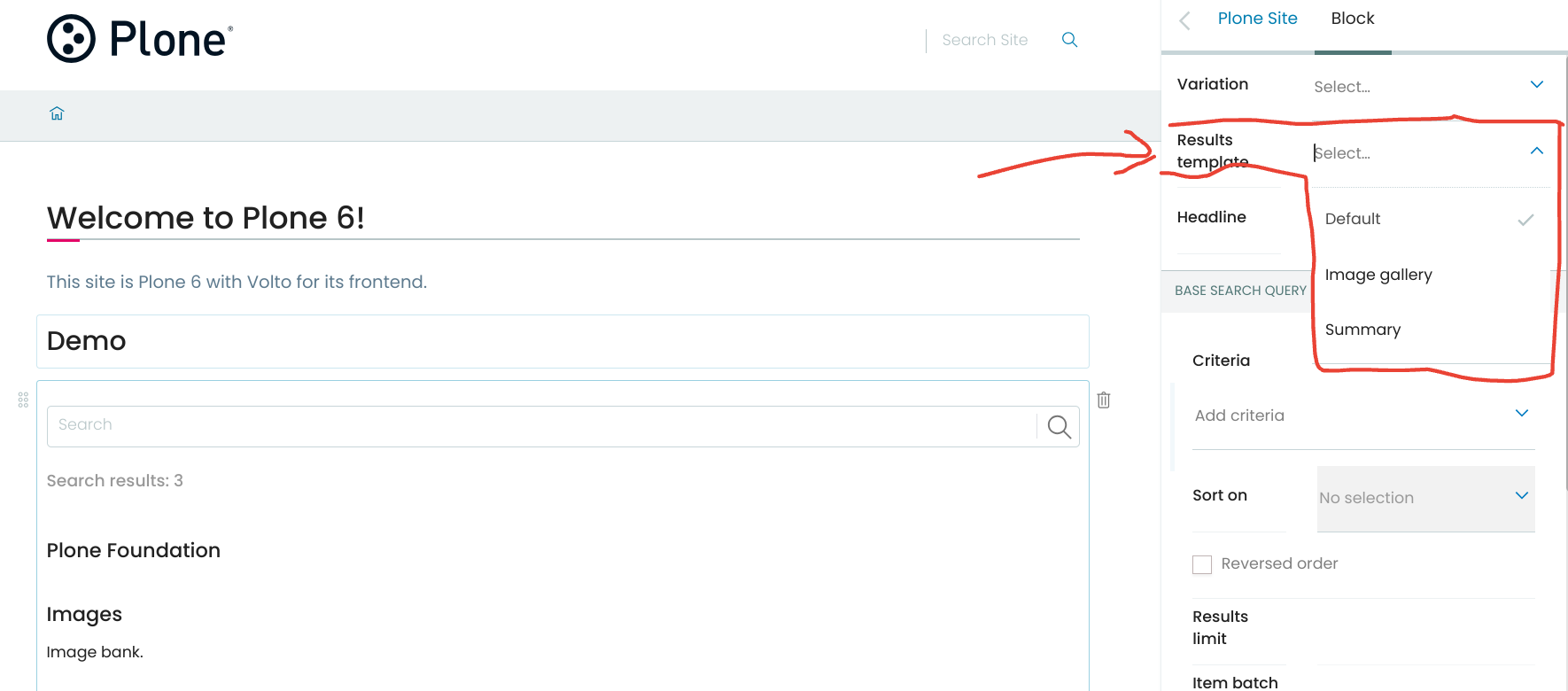Click the Results limit label
1568x691 pixels.
click(x=1220, y=627)
